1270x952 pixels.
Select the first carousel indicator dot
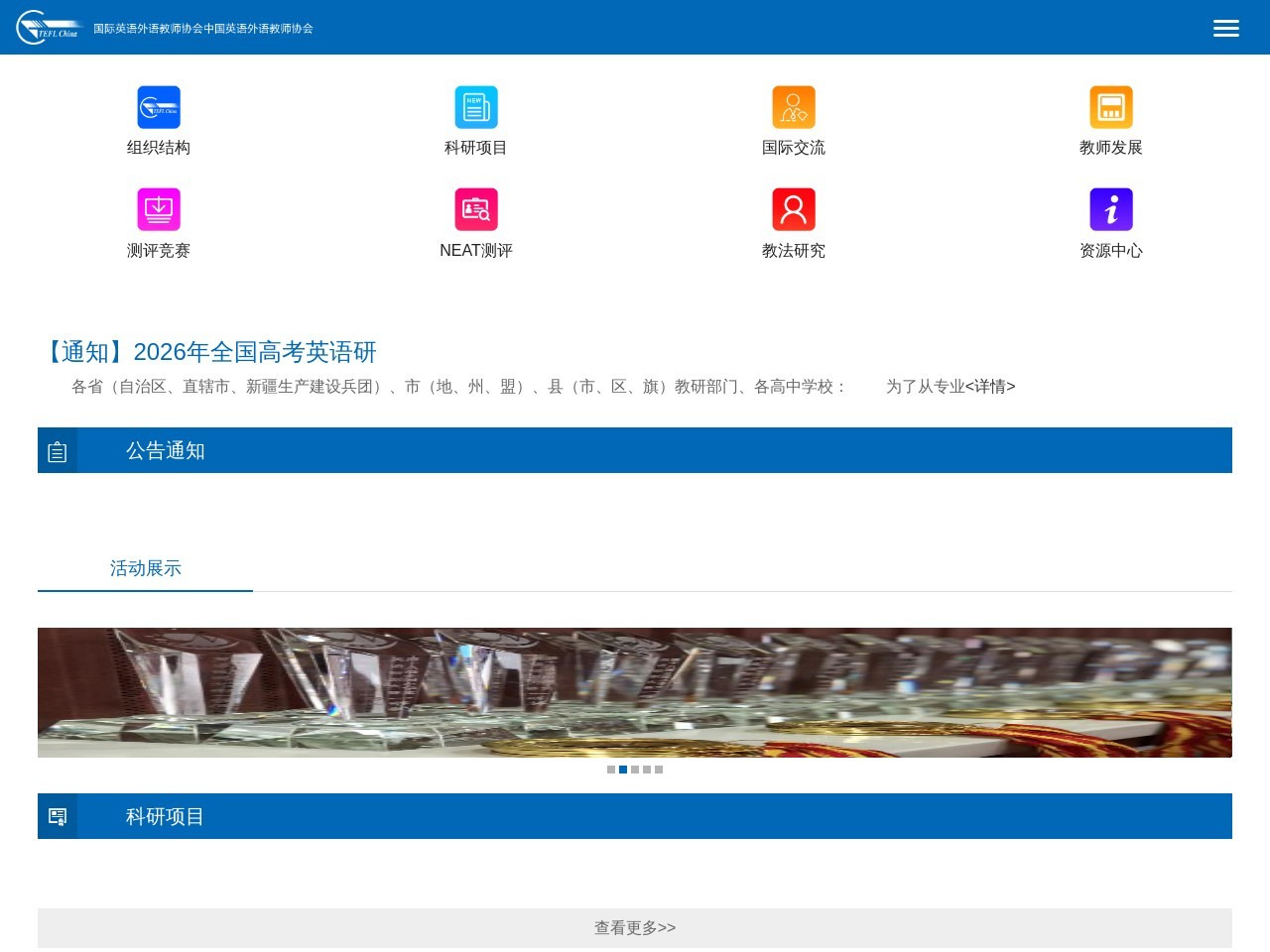tap(611, 770)
